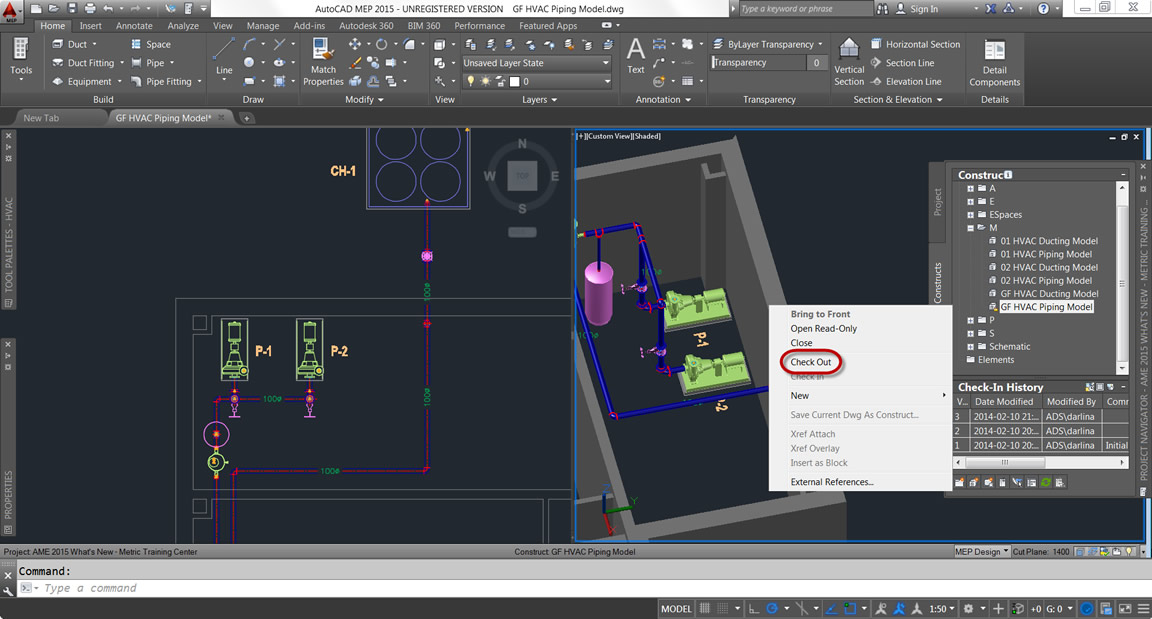Open the 1:50 annotation scale dropdown

click(941, 609)
